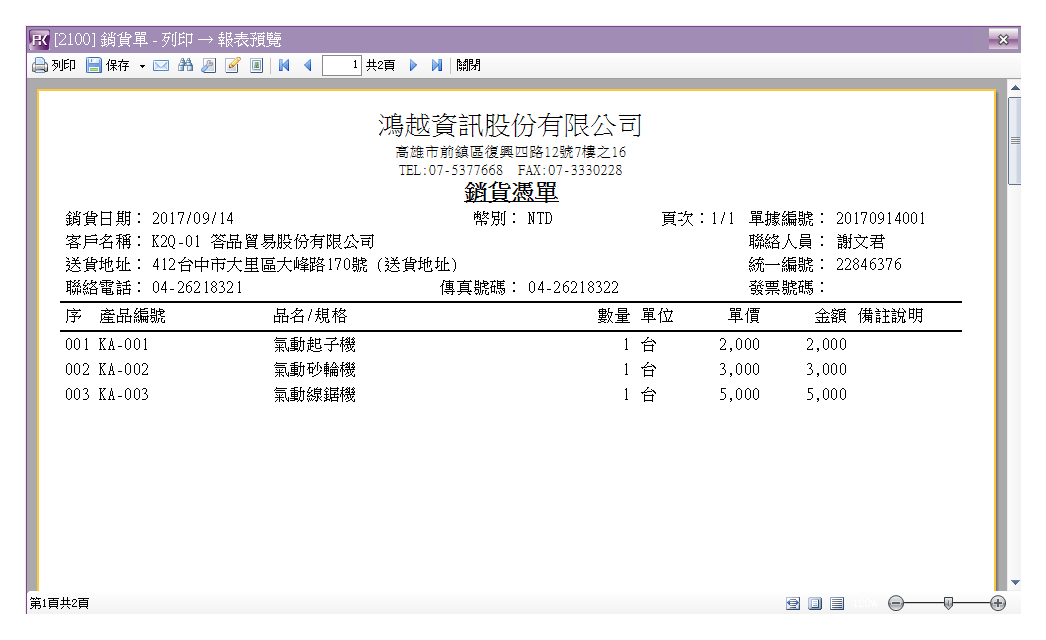Send the report by email envelope icon
Viewport: 1046px width, 640px height.
pyautogui.click(x=161, y=65)
